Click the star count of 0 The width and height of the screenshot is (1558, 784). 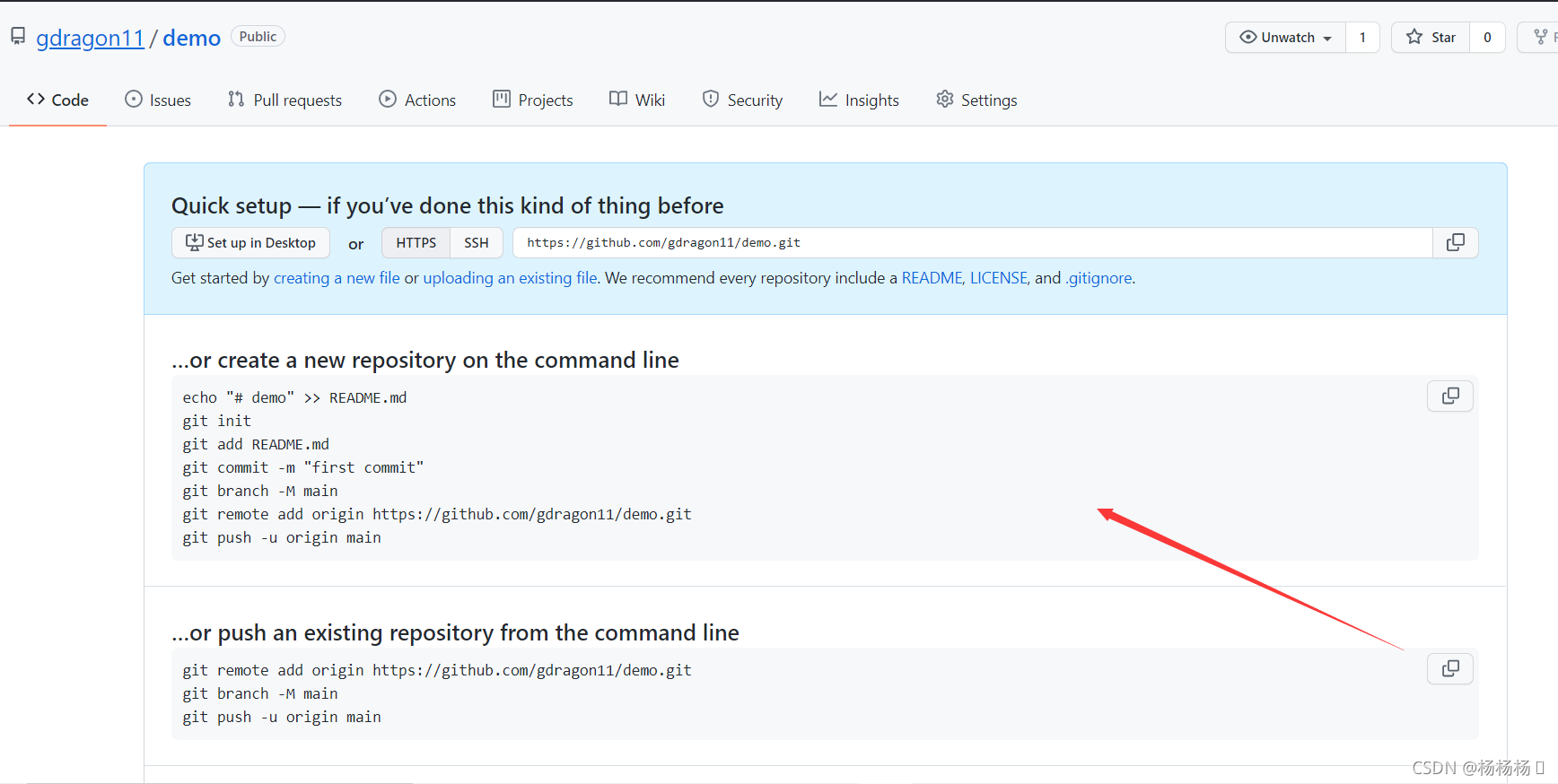click(x=1487, y=37)
